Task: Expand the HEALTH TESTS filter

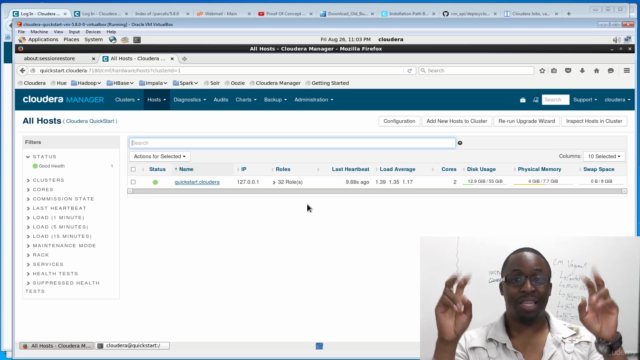Action: (52, 274)
